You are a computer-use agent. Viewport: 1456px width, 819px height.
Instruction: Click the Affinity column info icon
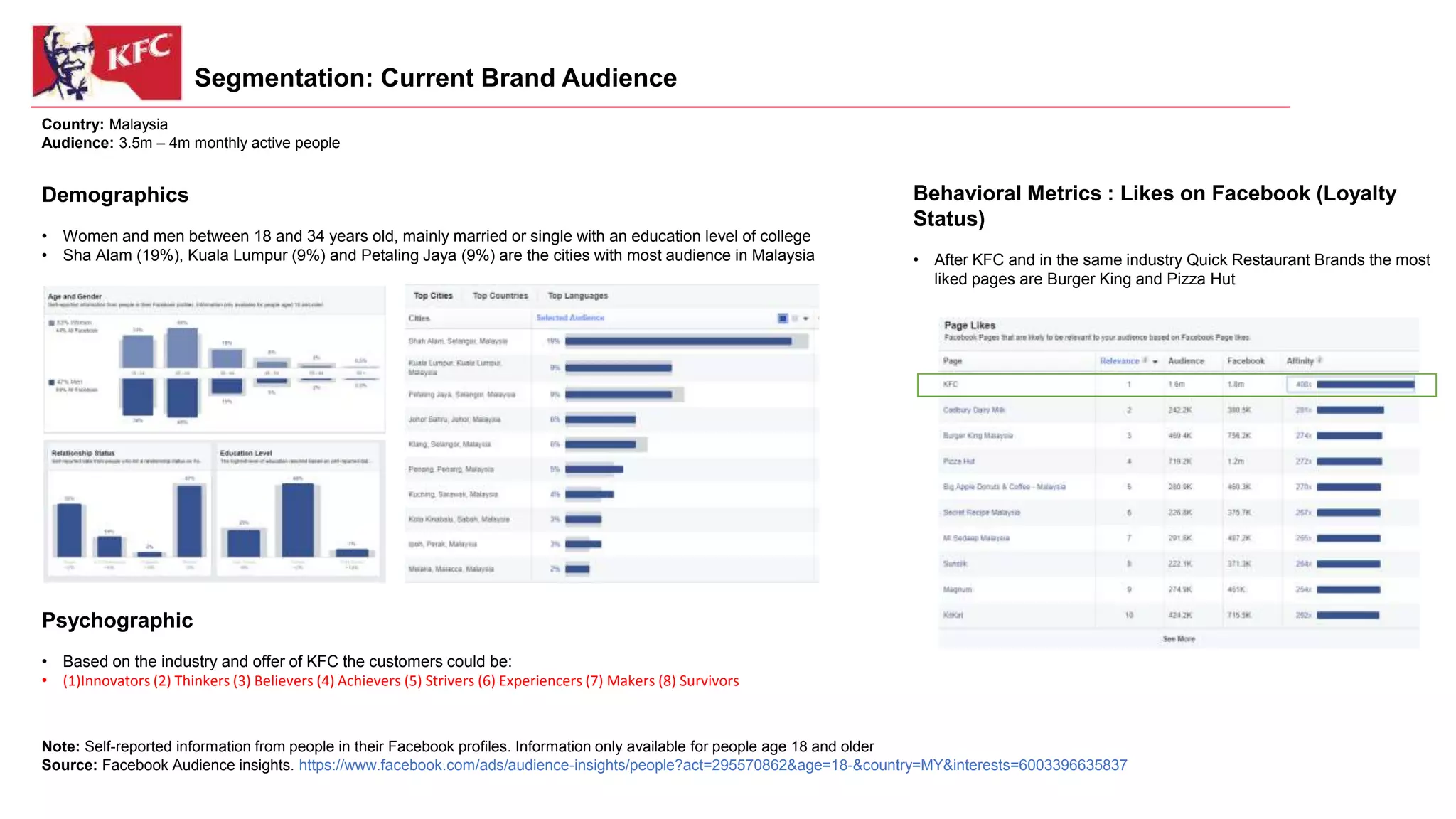[x=1320, y=360]
